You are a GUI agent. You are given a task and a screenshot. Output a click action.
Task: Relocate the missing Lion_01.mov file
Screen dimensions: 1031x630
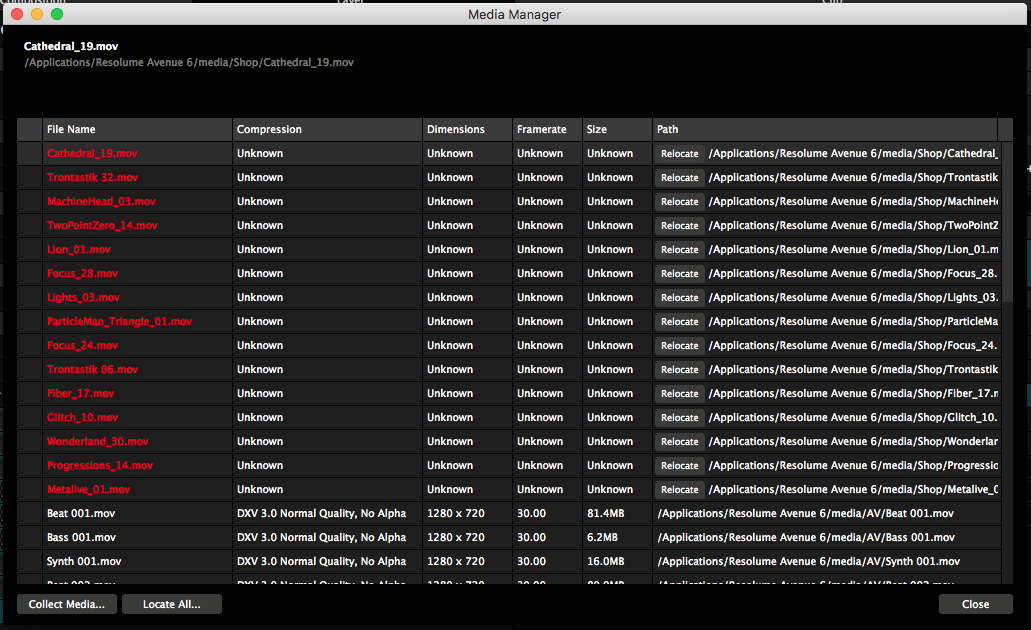[679, 250]
